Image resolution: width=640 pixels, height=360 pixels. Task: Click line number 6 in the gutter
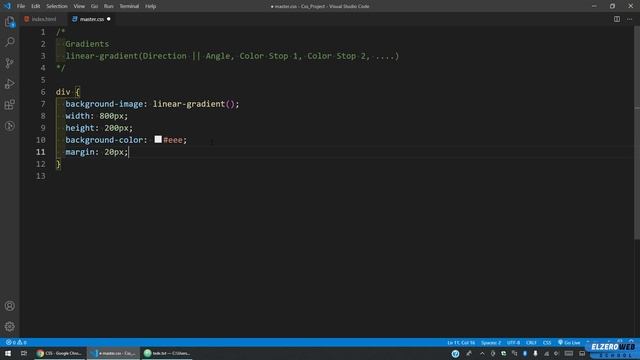(43, 92)
